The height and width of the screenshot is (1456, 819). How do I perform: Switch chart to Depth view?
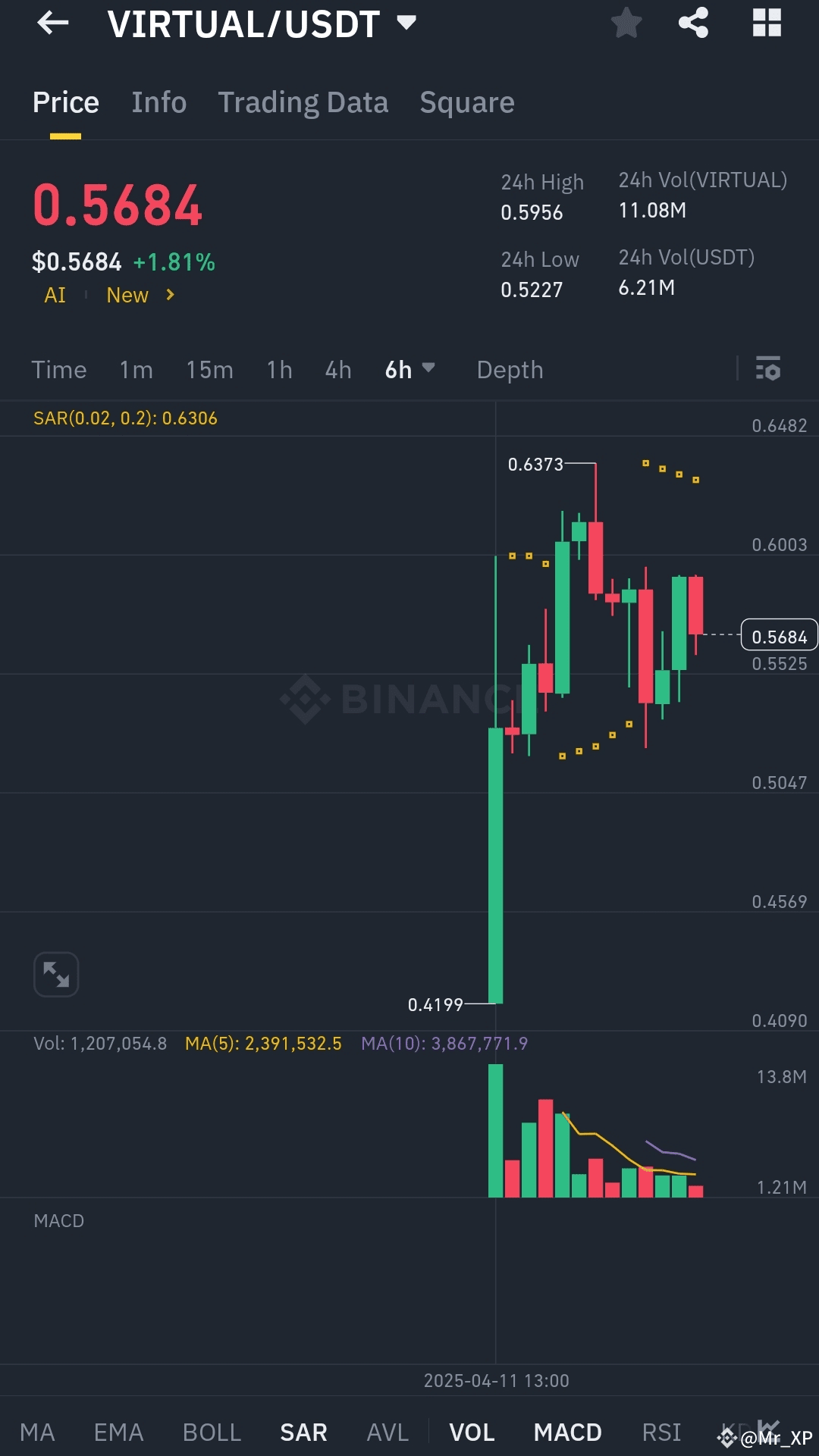click(x=509, y=370)
